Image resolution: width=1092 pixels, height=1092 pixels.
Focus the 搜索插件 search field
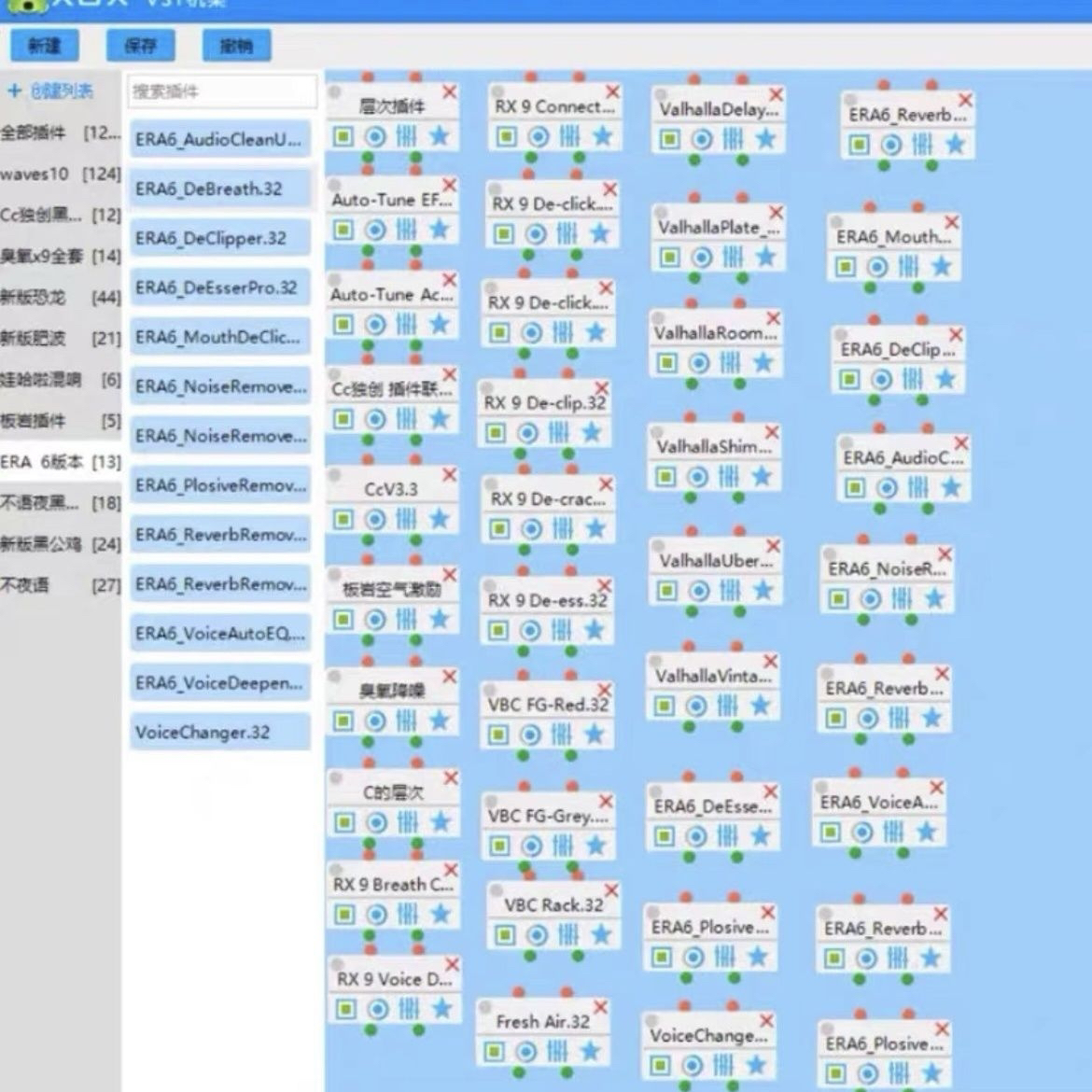tap(221, 91)
